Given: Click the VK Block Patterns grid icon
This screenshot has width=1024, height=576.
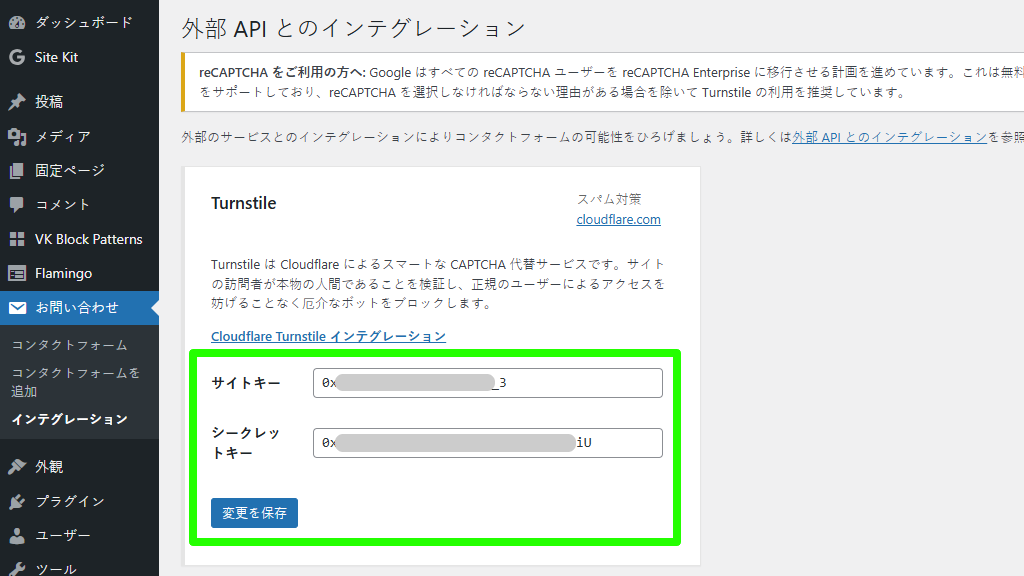Looking at the screenshot, I should click(17, 239).
